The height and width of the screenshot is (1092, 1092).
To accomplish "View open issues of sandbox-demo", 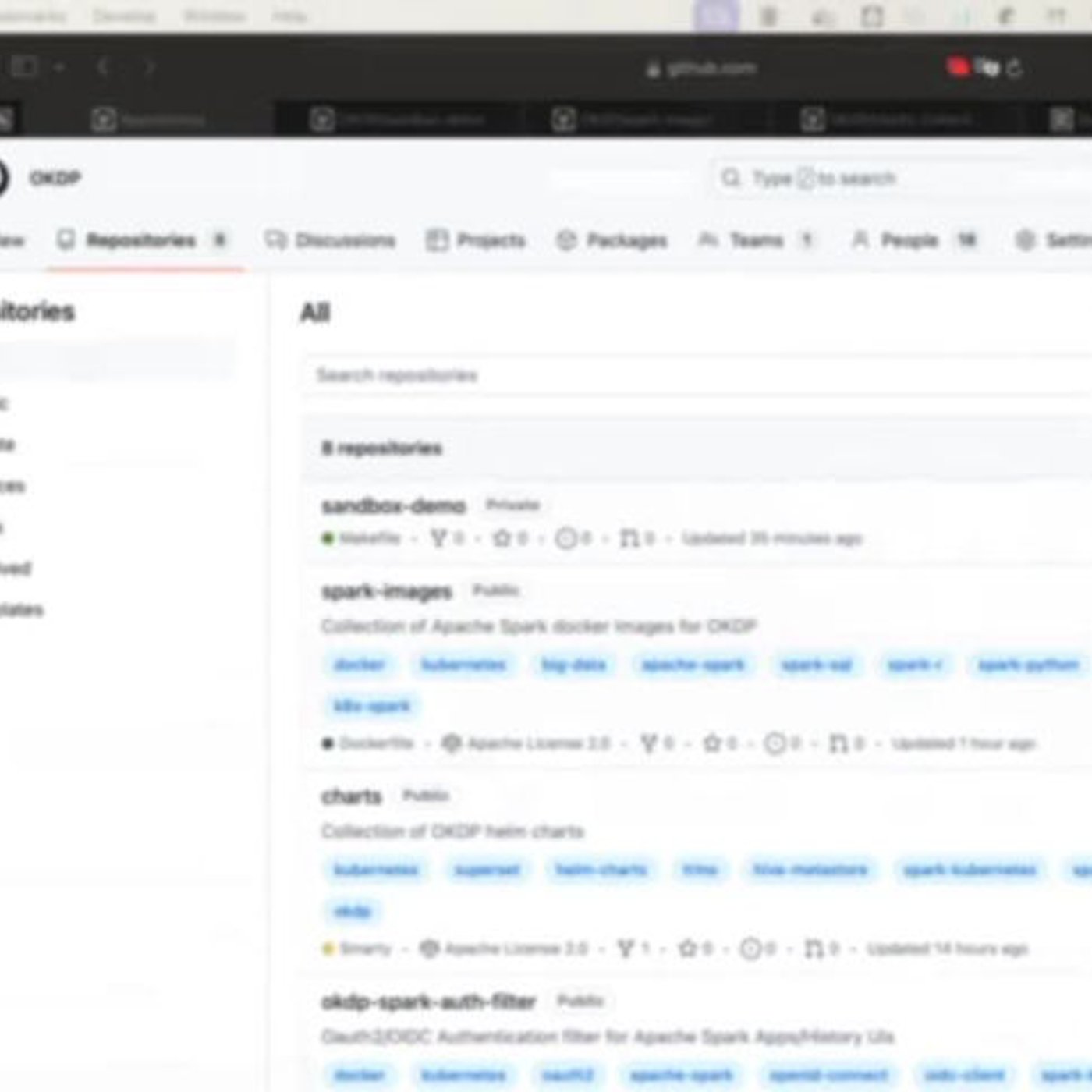I will (x=573, y=538).
